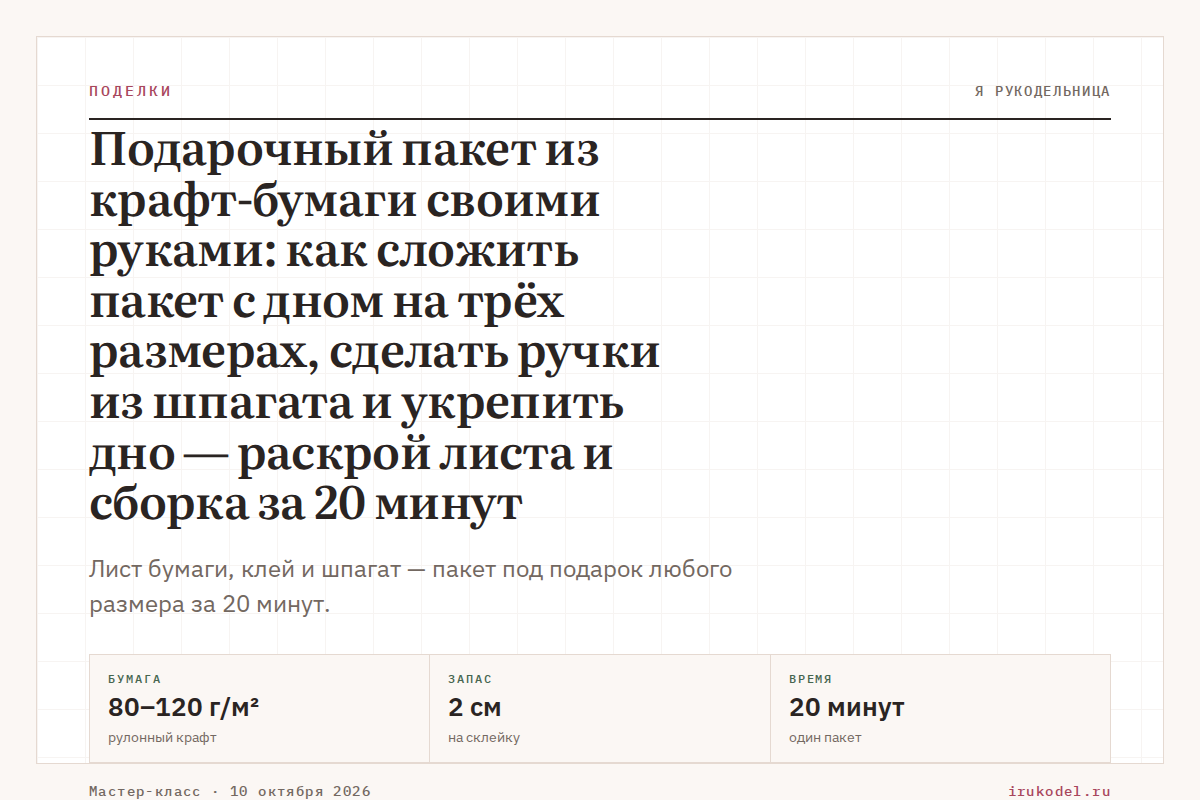1200x800 pixels.
Task: Click footer text 'Мастер-класс · 10 октября 2026'
Action: point(230,791)
